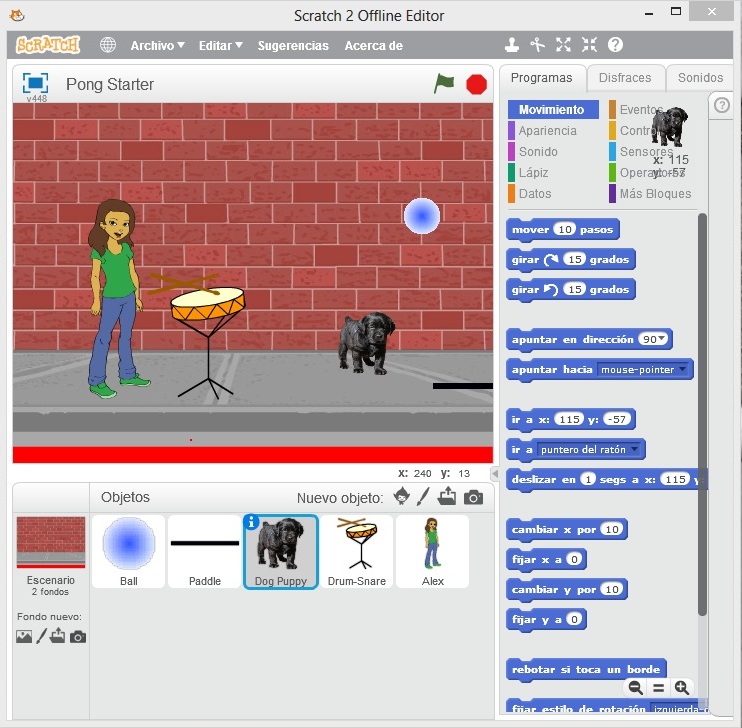Viewport: 742px width, 728px height.
Task: Select the Paddle sprite thumbnail
Action: pyautogui.click(x=204, y=551)
